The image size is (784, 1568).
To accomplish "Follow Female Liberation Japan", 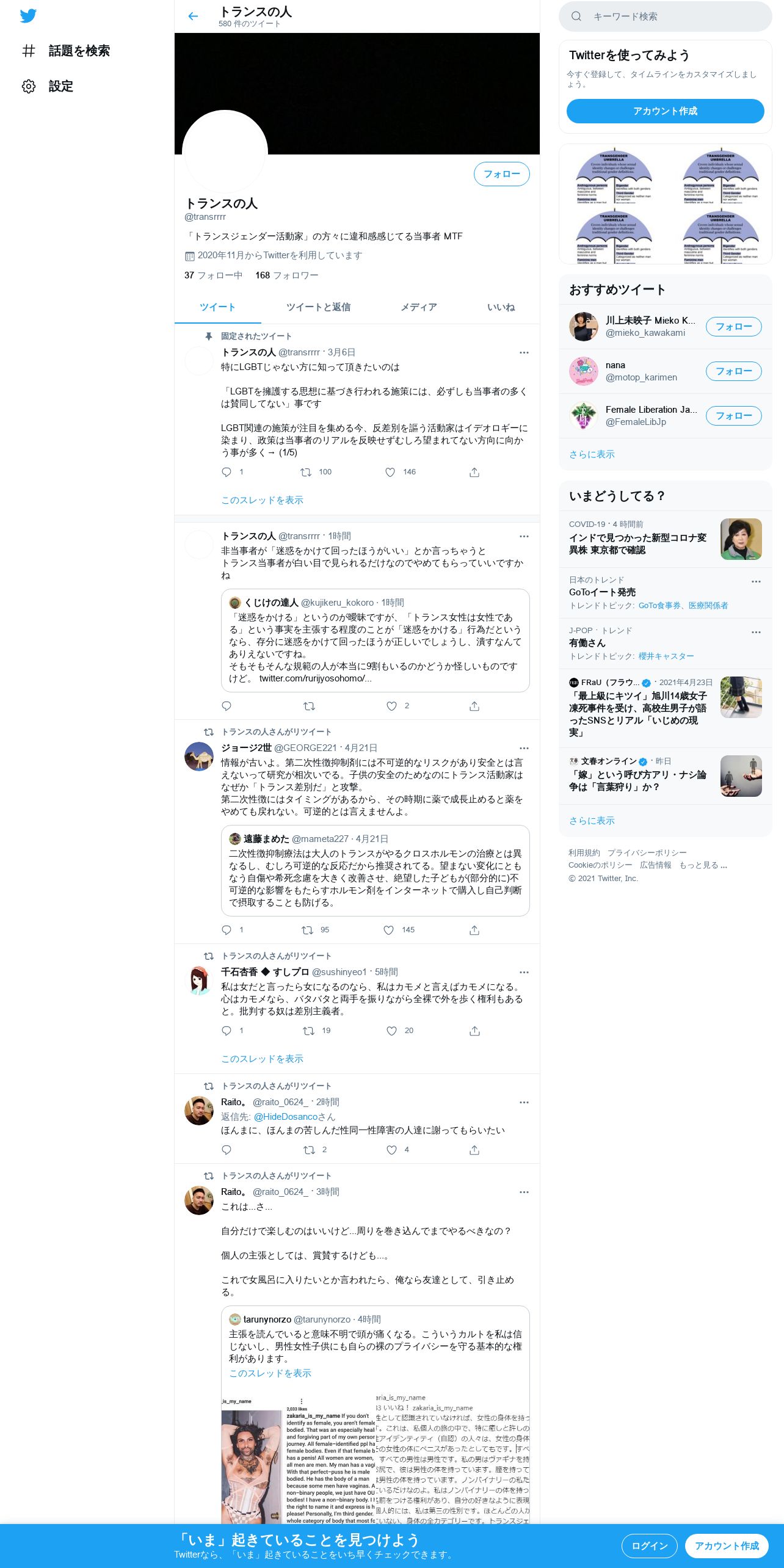I will 734,416.
